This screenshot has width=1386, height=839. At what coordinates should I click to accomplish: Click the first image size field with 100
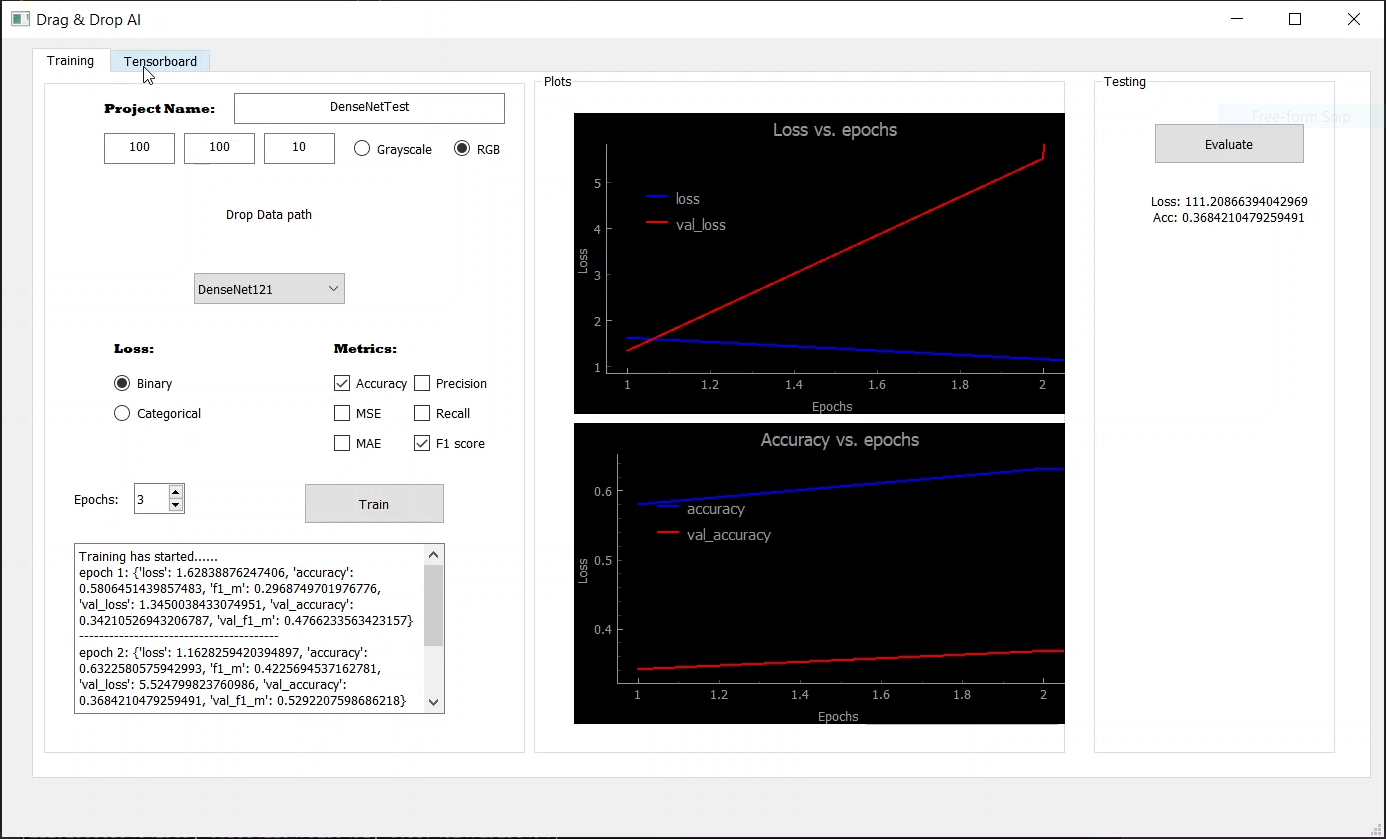(x=139, y=148)
